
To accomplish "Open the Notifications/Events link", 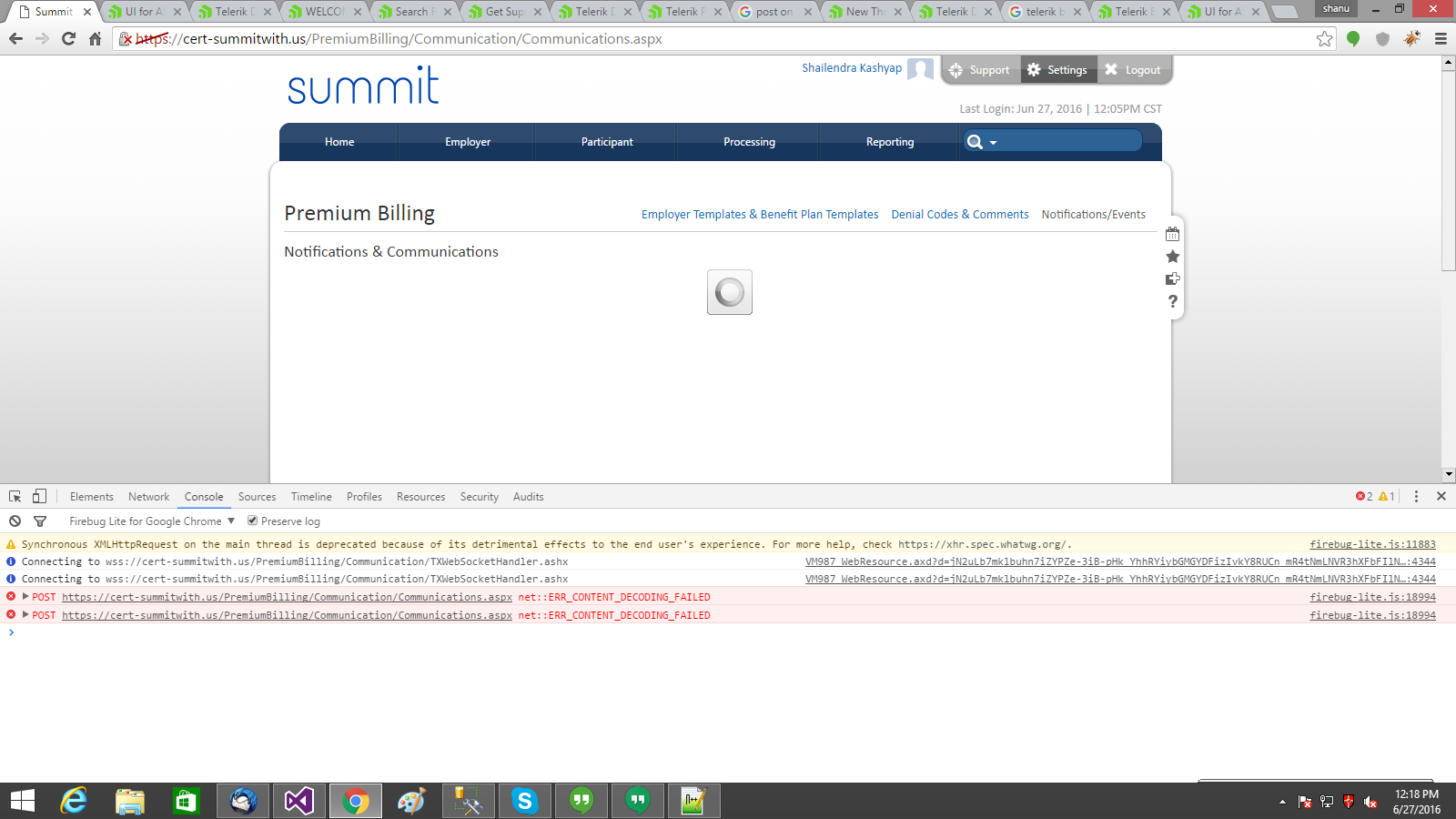I will tap(1094, 215).
